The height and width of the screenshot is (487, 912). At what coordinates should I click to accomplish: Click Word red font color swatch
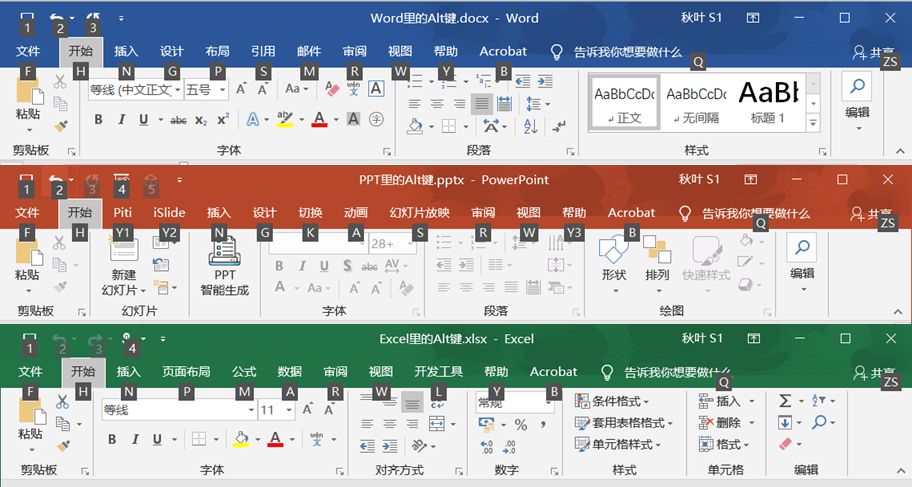tap(319, 119)
